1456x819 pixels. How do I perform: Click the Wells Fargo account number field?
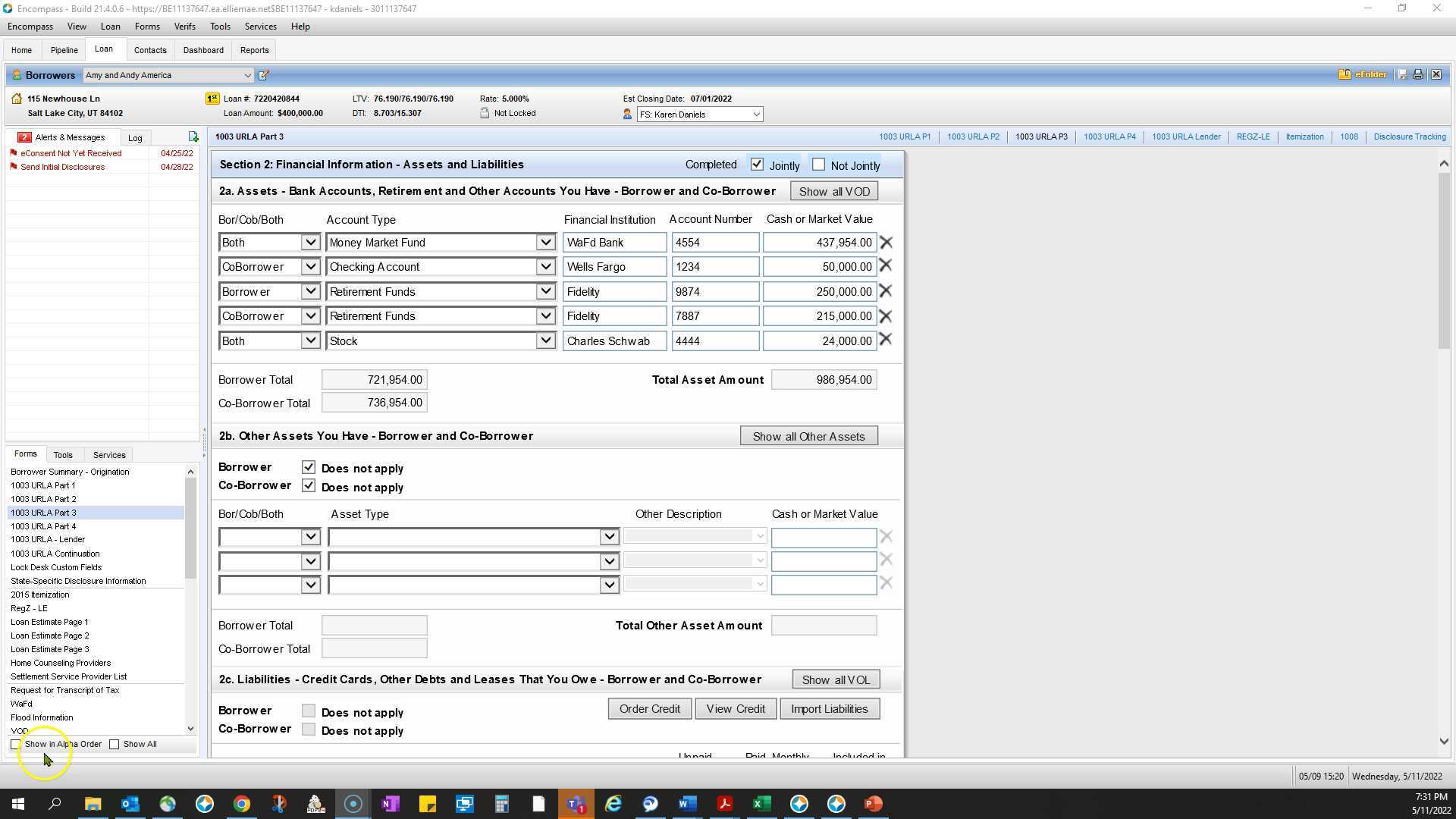(714, 267)
